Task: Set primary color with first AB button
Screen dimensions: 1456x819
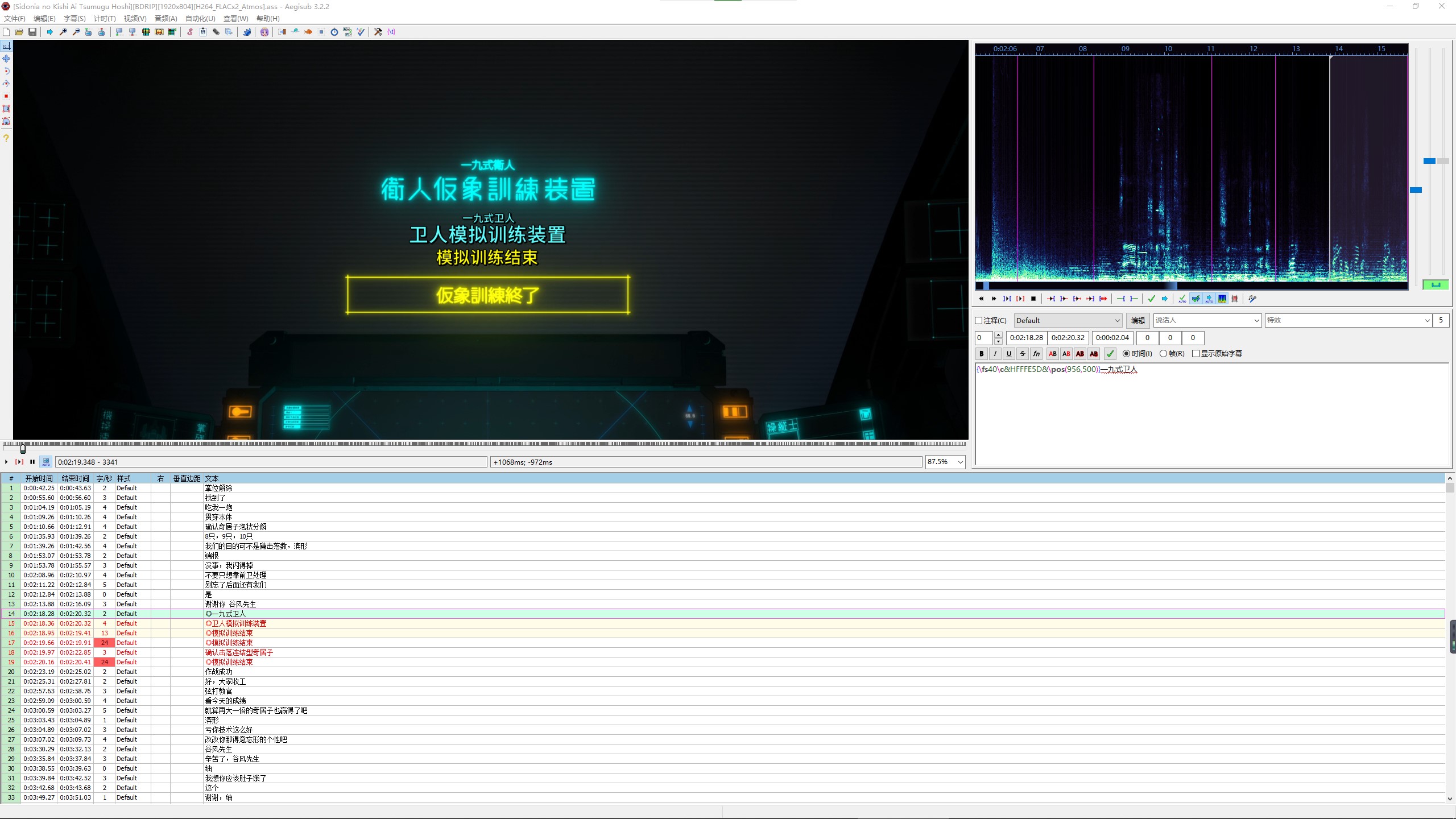Action: pyautogui.click(x=1053, y=354)
